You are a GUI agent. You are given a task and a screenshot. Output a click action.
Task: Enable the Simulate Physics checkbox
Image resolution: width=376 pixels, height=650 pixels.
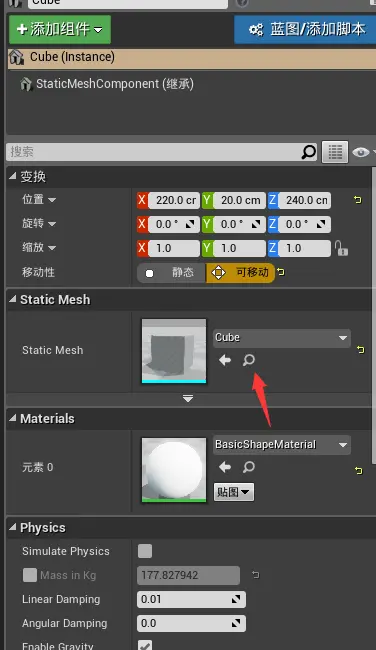145,551
